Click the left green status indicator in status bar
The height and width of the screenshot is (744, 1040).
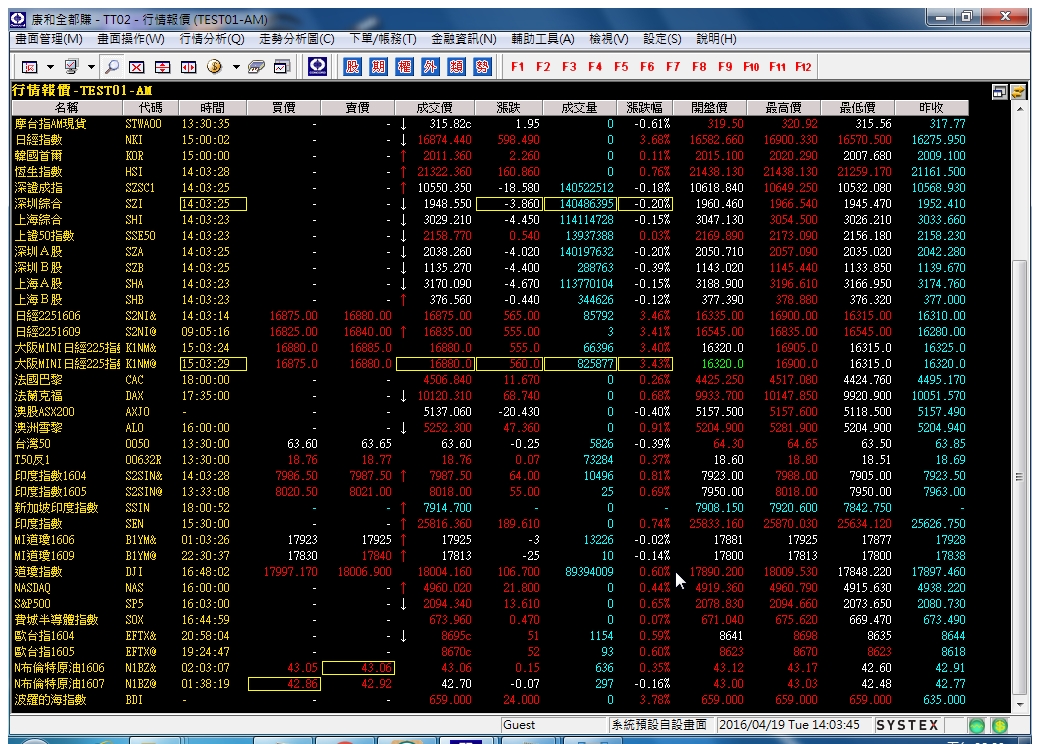pos(976,725)
